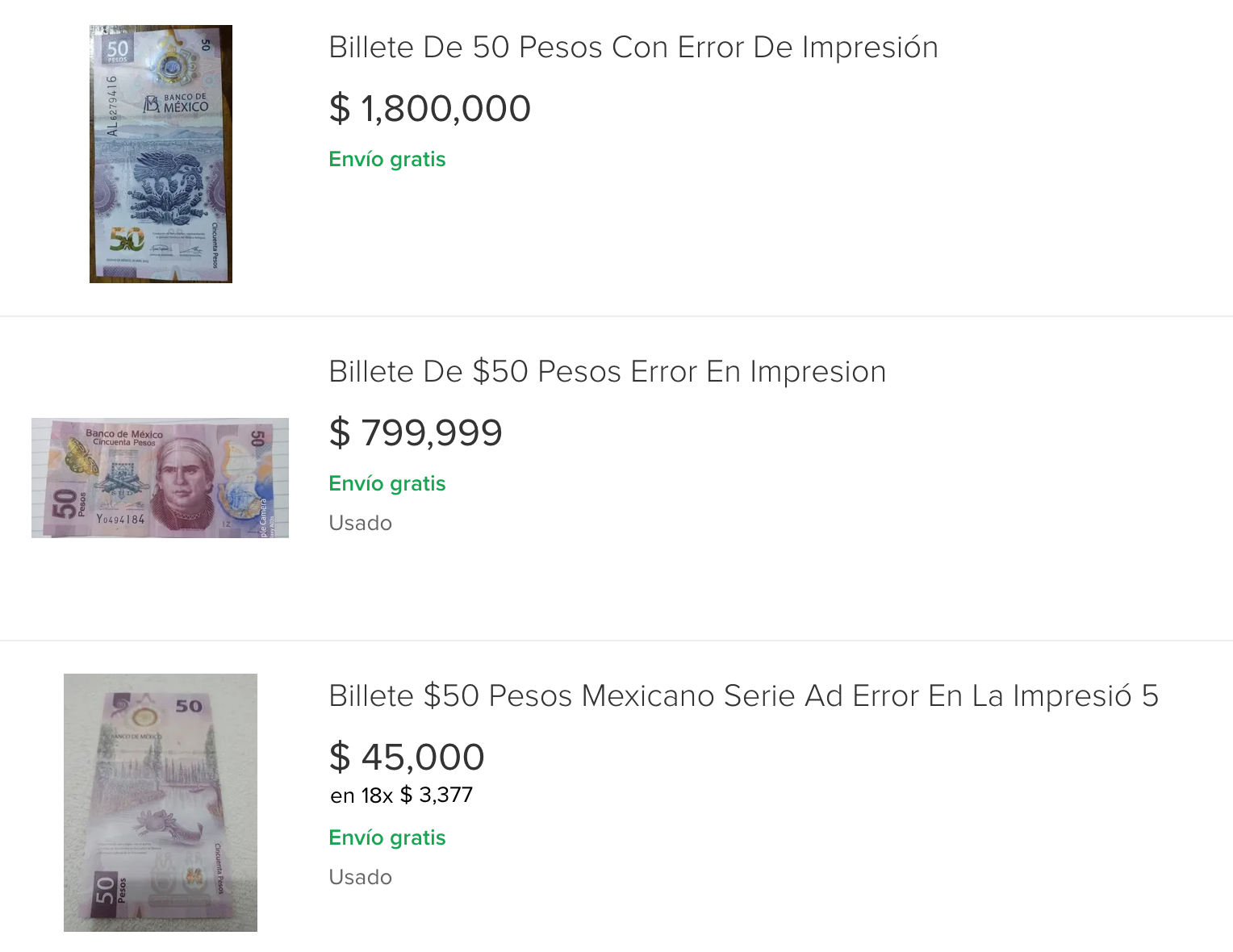Screen dimensions: 1233x952
Task: Click 'Usado' label under the $799,999 listing
Action: point(360,523)
